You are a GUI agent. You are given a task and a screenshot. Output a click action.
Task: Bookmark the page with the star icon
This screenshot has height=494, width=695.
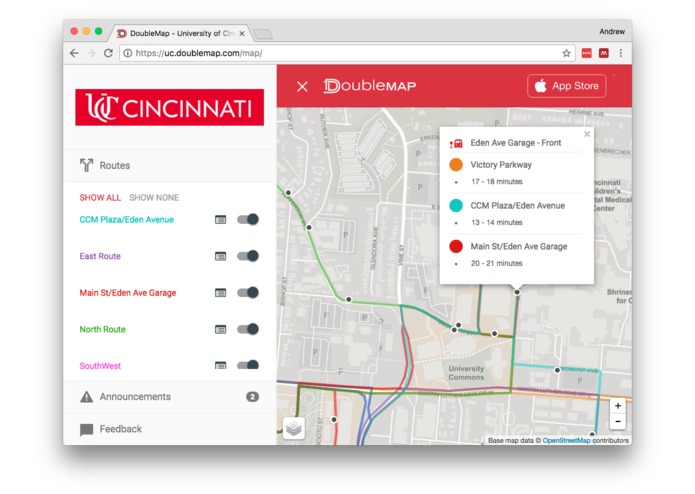coord(566,53)
